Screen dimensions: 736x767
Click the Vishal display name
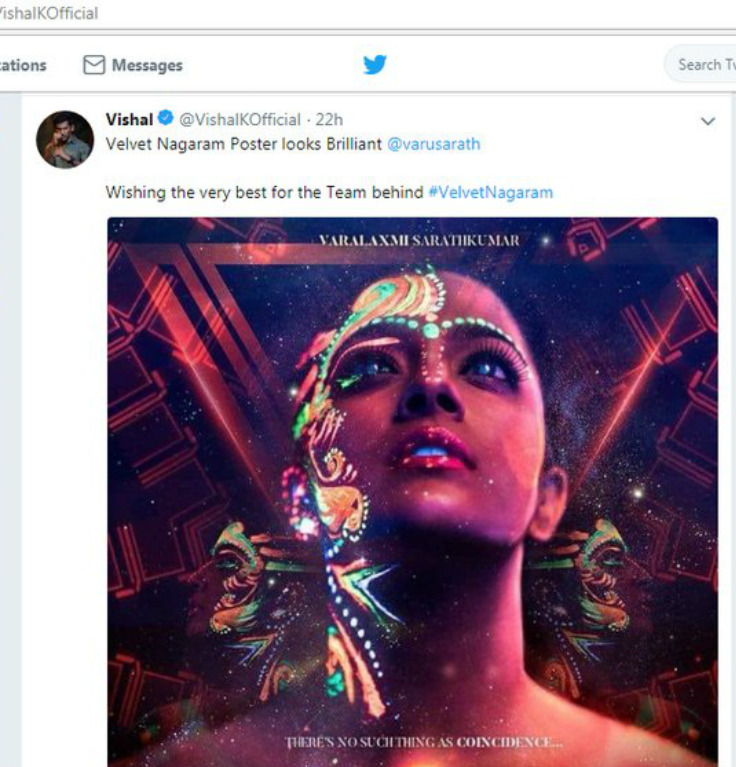(x=129, y=120)
